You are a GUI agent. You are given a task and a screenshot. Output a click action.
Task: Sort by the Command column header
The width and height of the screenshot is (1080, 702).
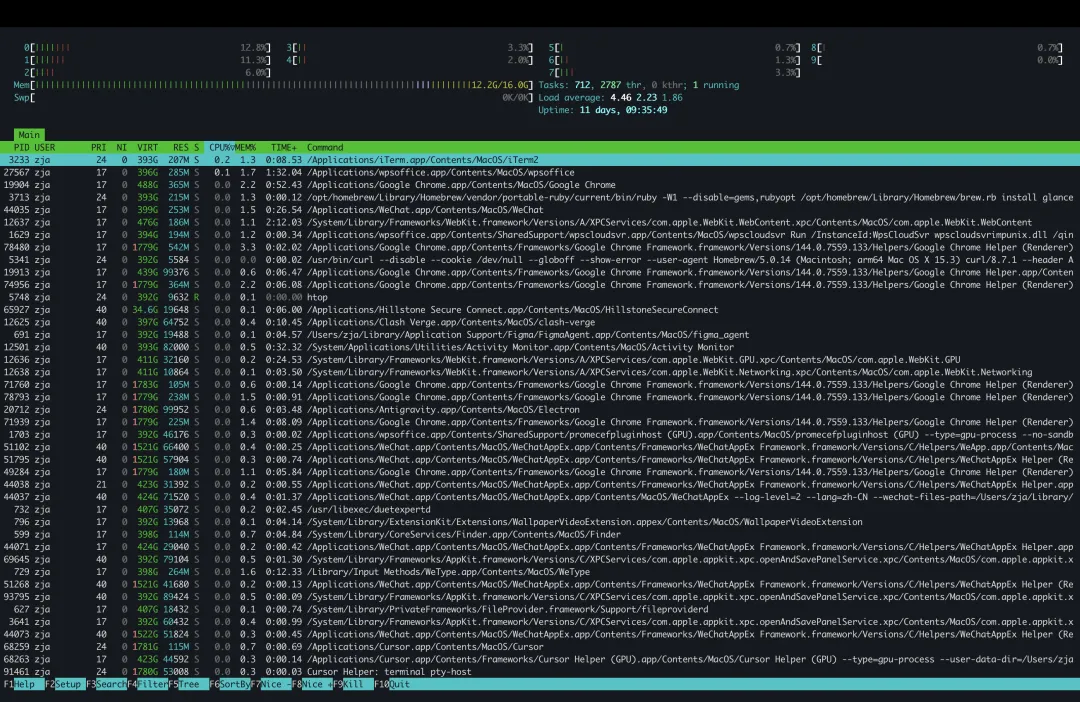point(325,147)
